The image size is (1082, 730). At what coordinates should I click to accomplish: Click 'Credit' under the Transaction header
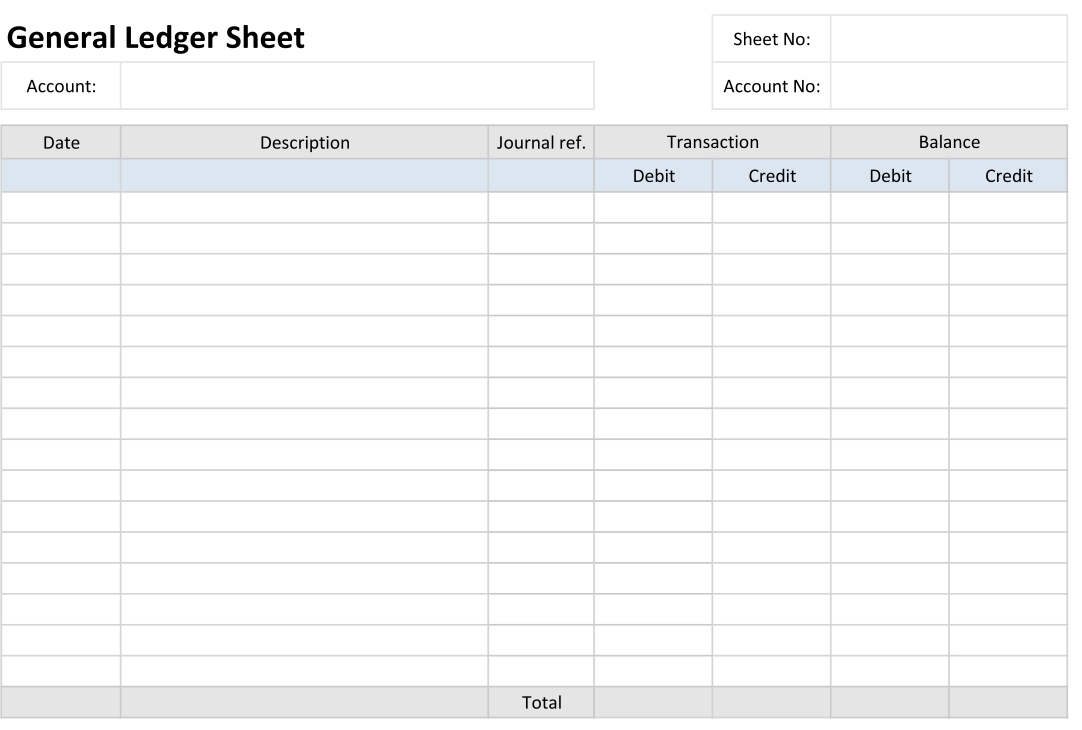(771, 175)
